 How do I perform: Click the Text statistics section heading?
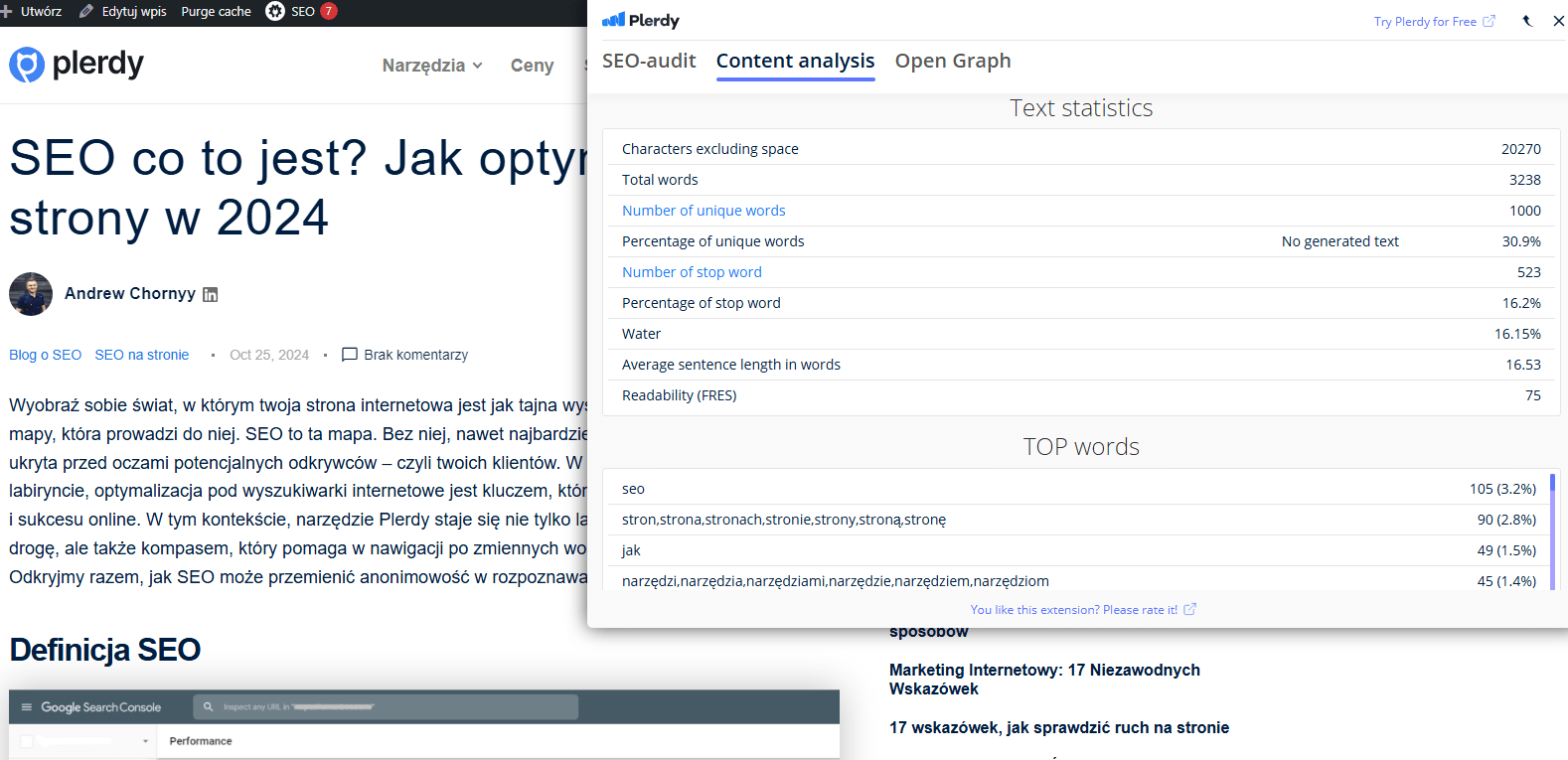tap(1081, 108)
